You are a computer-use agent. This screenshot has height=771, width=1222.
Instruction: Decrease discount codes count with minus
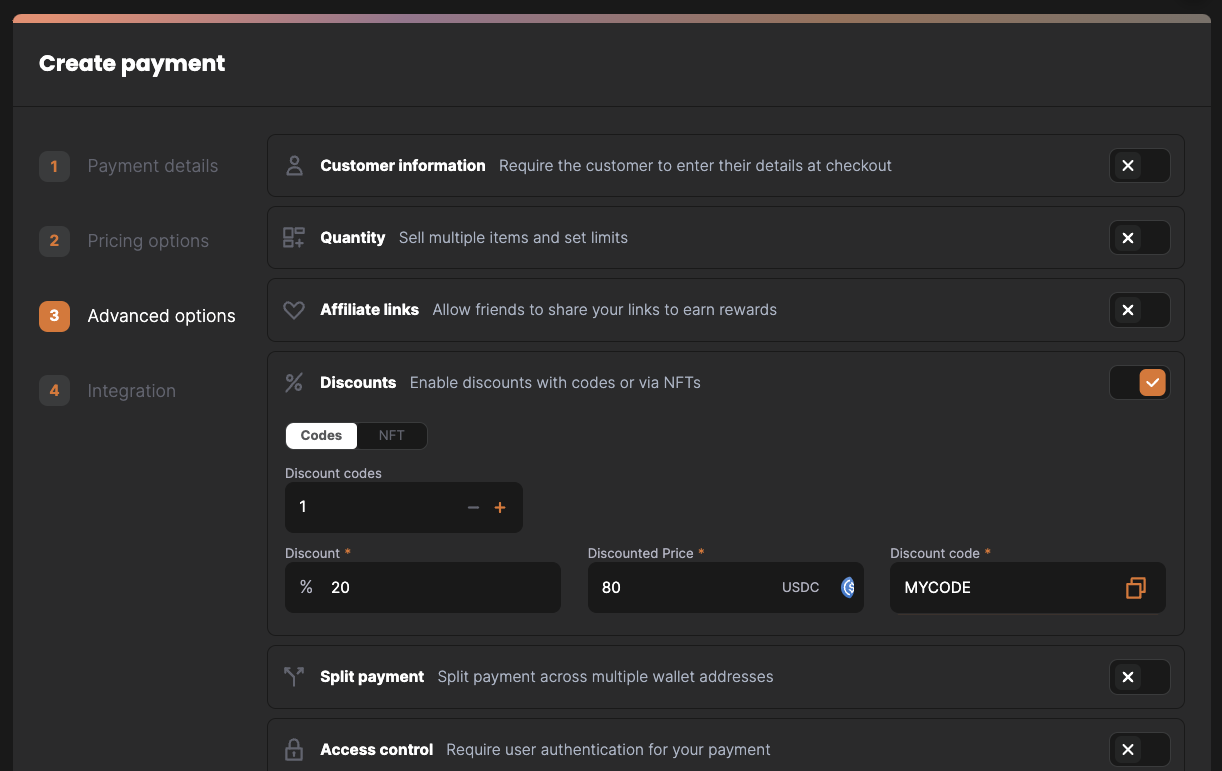tap(474, 508)
